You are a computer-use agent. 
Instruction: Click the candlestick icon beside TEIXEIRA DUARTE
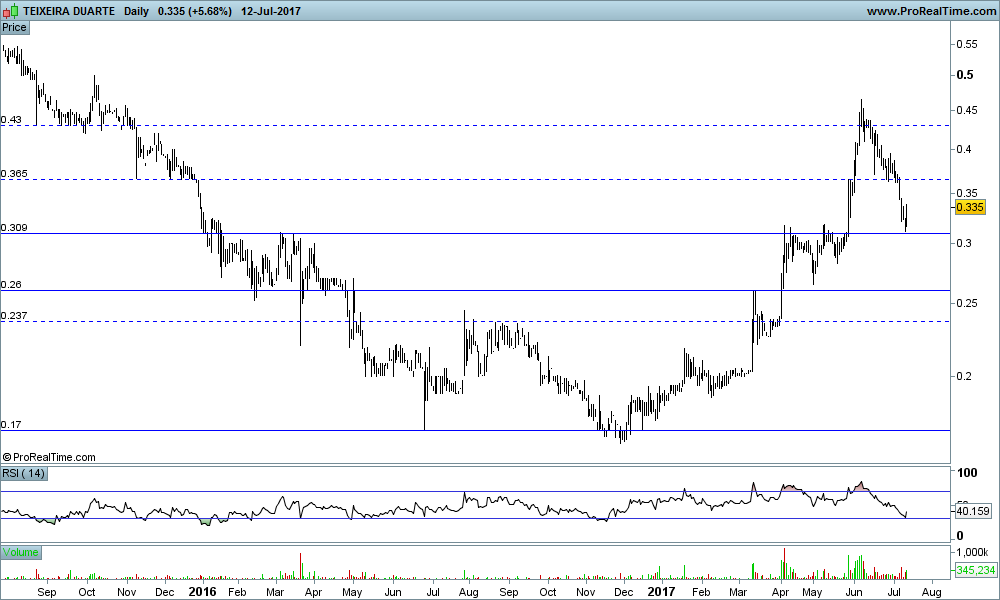click(x=11, y=11)
